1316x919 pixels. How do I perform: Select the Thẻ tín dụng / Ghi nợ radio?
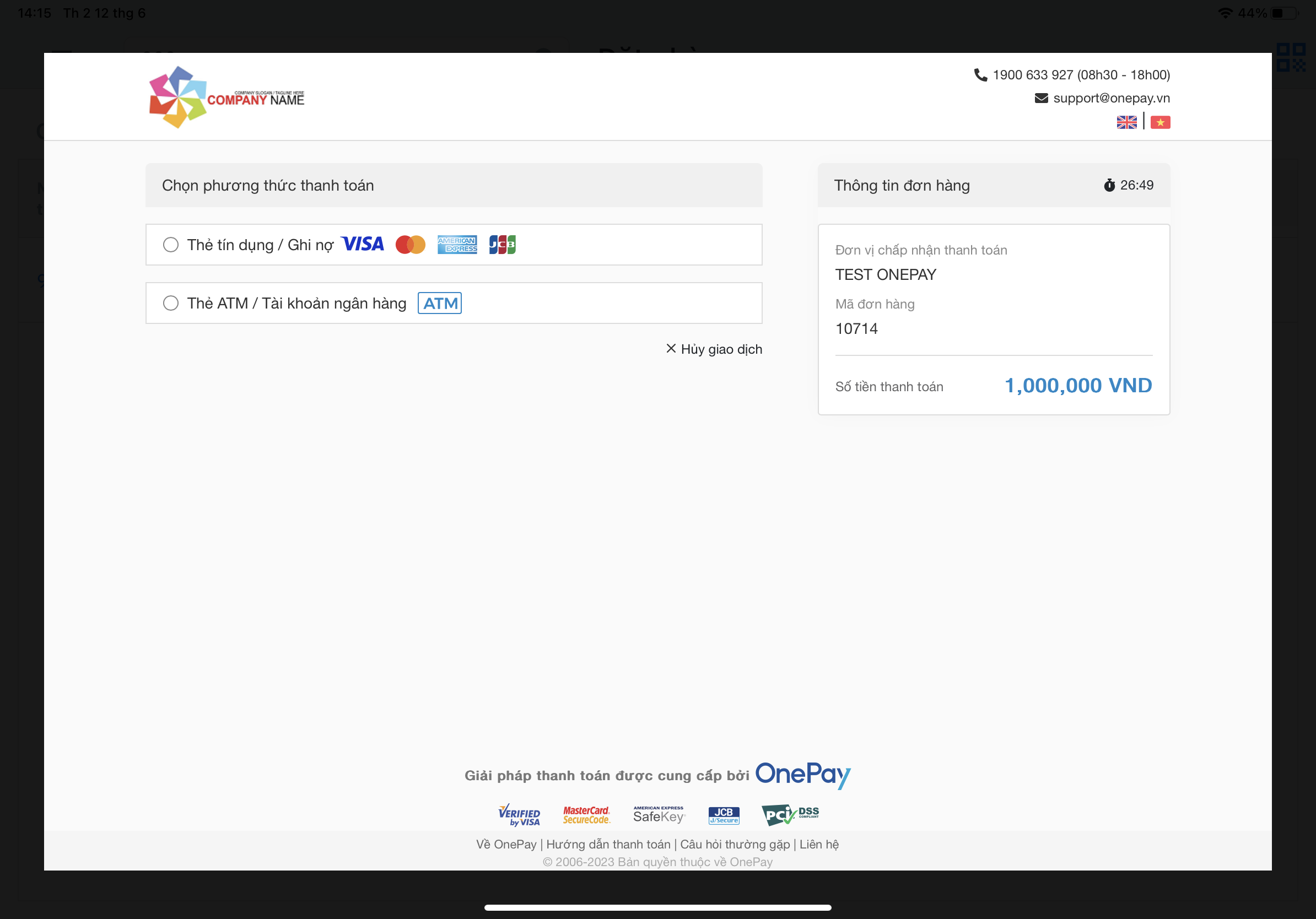[x=171, y=245]
